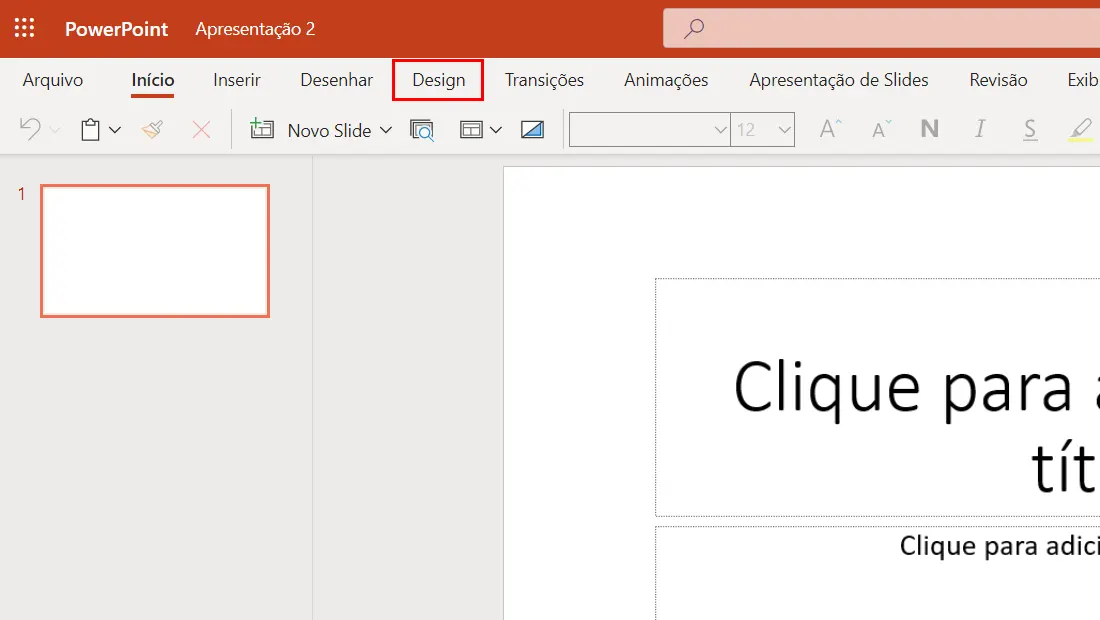Viewport: 1100px width, 620px height.
Task: Click the title placeholder on the slide
Action: [x=878, y=398]
